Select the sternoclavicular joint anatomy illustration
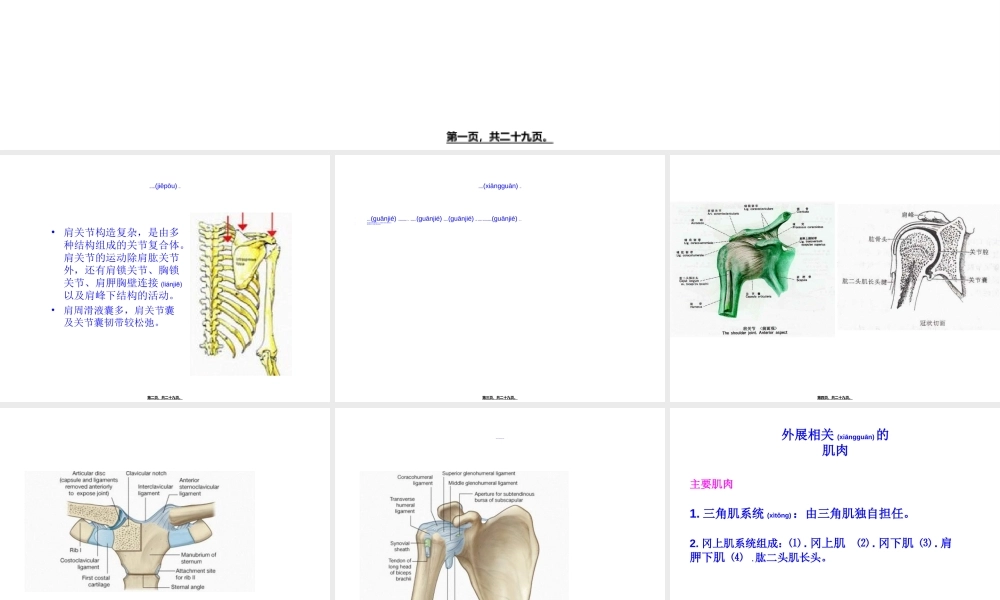This screenshot has height=600, width=1000. (139, 530)
